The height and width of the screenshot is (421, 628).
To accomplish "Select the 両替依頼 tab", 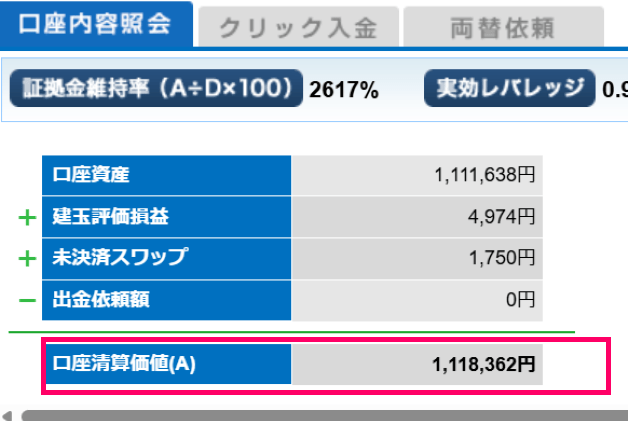I will tap(503, 29).
